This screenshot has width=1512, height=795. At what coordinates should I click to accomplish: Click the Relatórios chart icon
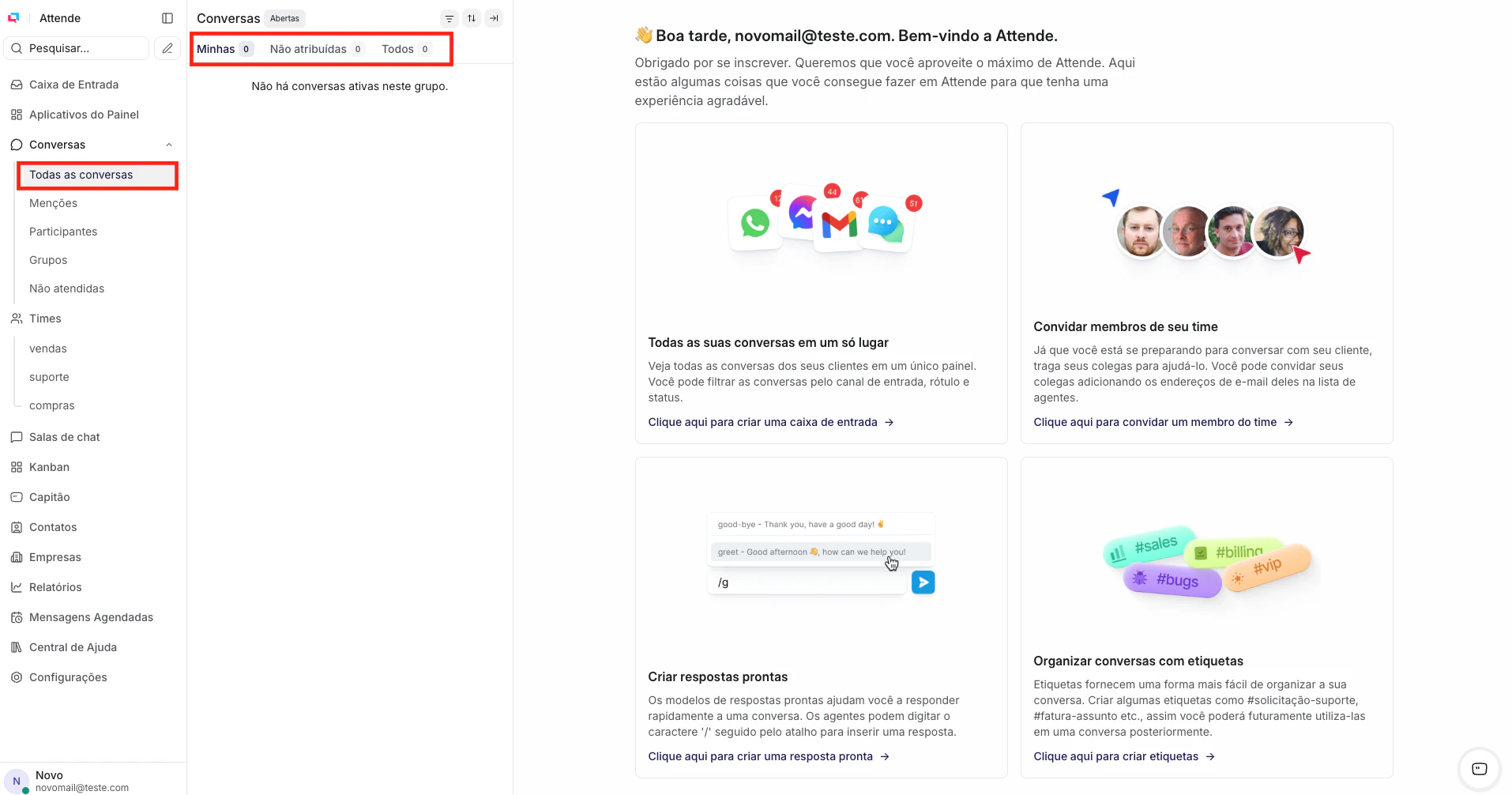[x=17, y=587]
